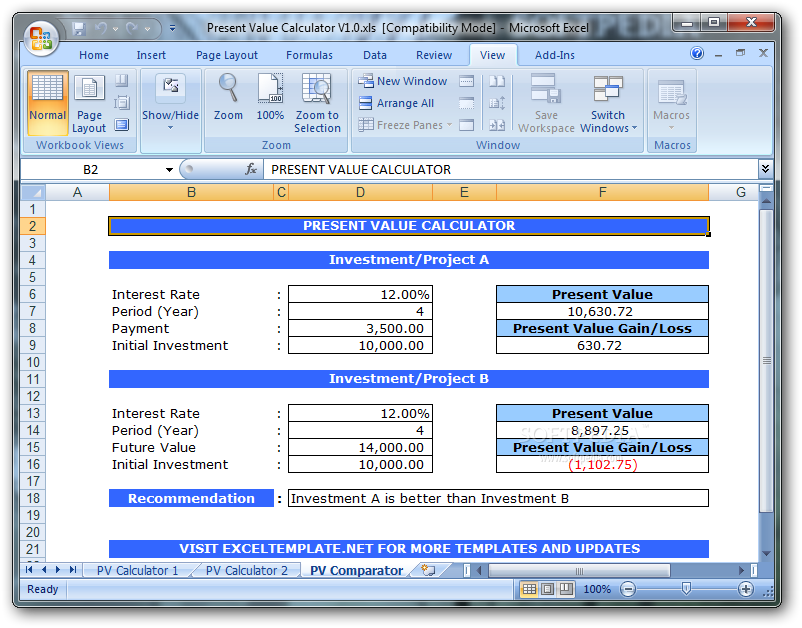Switch to the Insert tab

tap(151, 55)
